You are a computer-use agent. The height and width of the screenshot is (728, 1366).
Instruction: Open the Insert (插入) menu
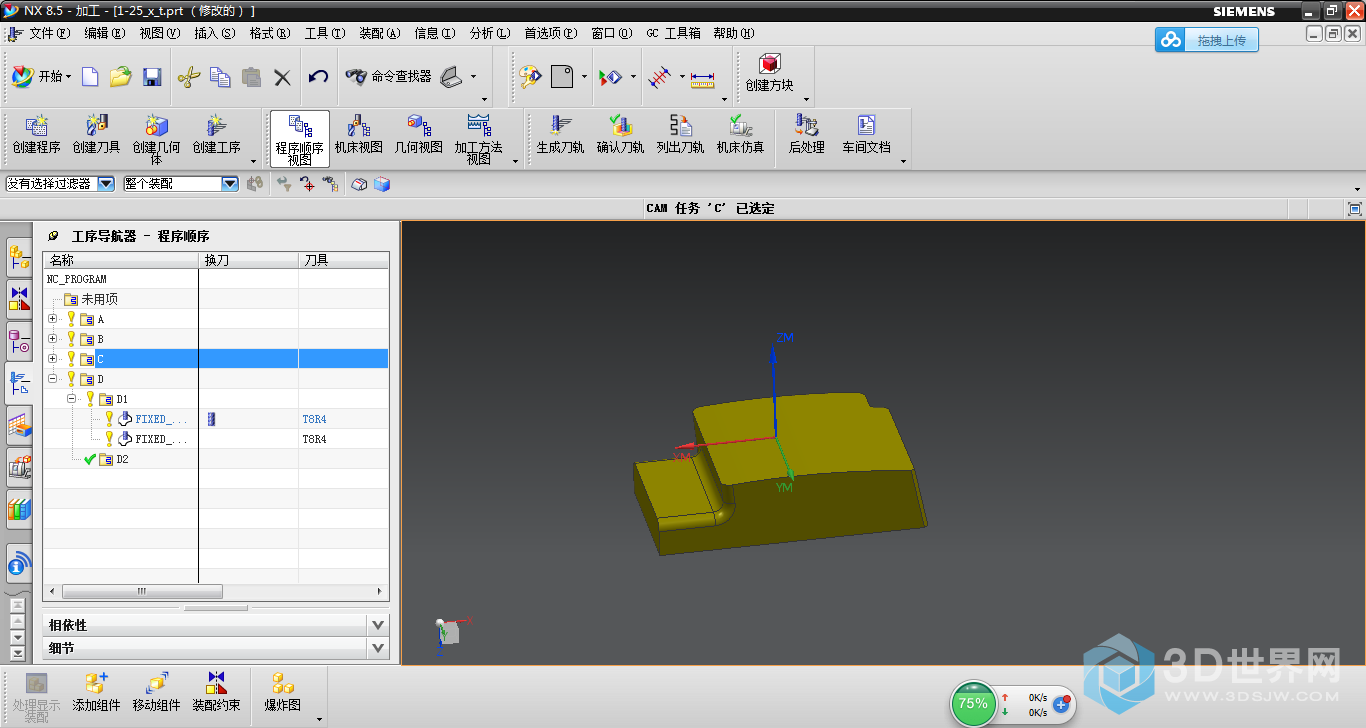click(x=215, y=33)
